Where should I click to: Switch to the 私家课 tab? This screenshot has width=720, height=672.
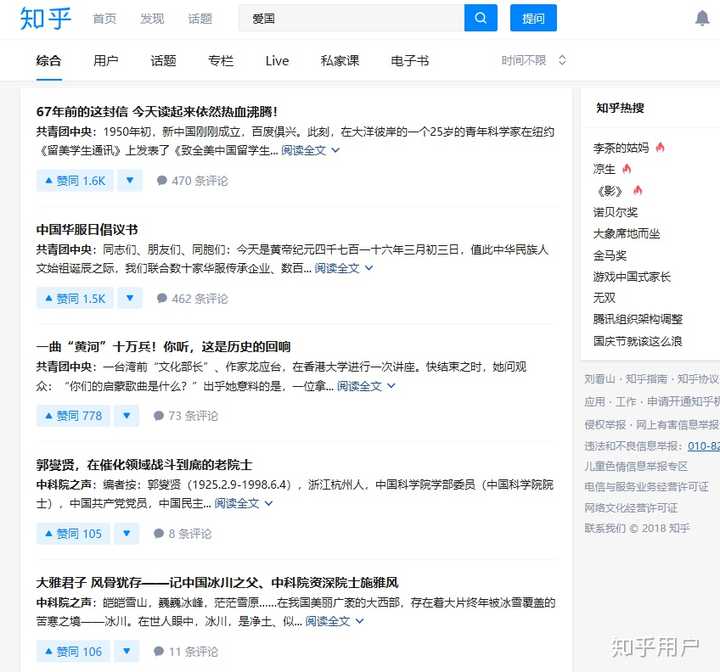coord(340,61)
